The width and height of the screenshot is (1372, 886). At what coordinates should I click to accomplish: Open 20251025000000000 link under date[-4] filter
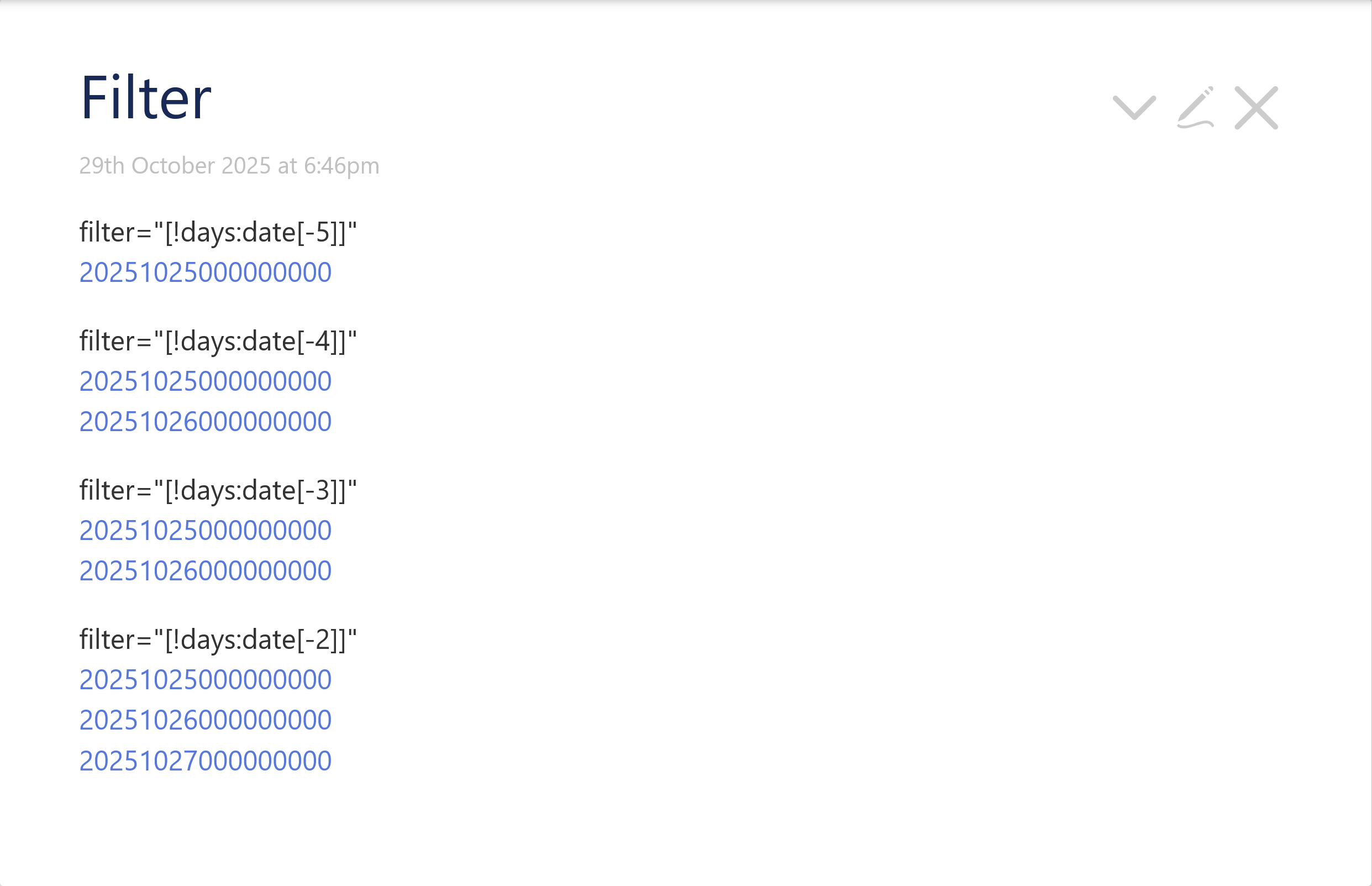point(206,381)
